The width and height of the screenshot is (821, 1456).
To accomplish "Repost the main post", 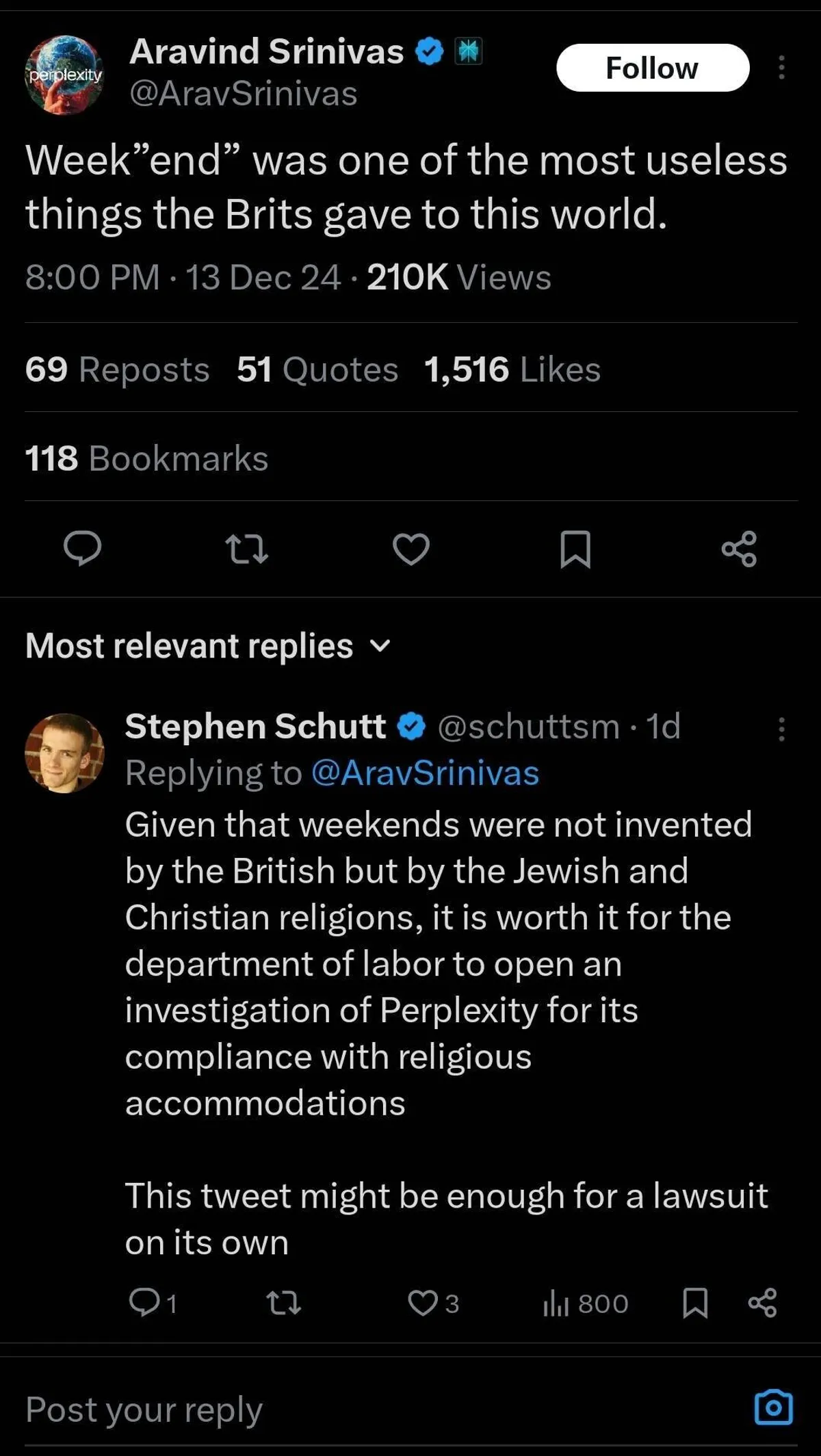I will coord(246,549).
